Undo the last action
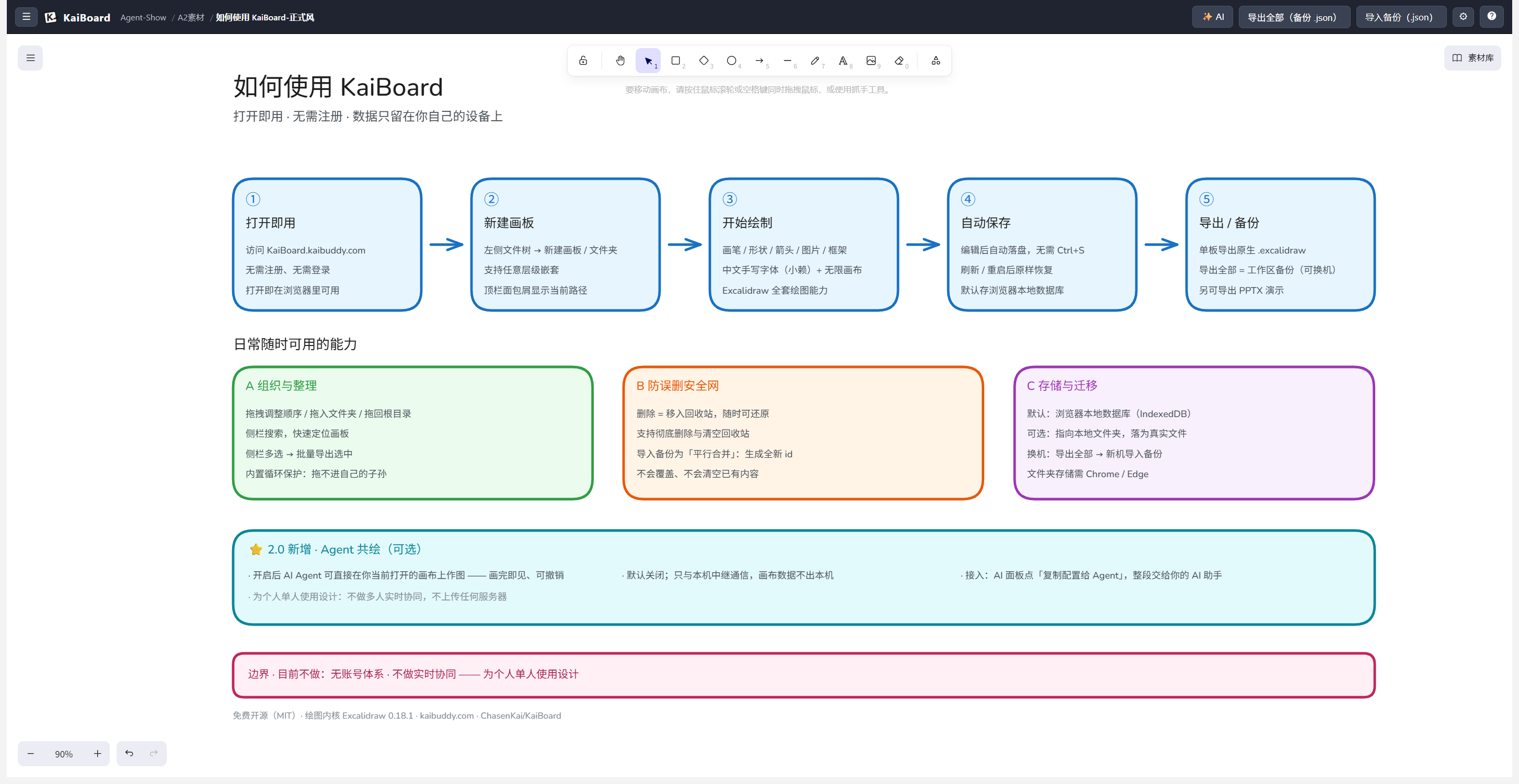This screenshot has height=784, width=1519. coord(129,753)
